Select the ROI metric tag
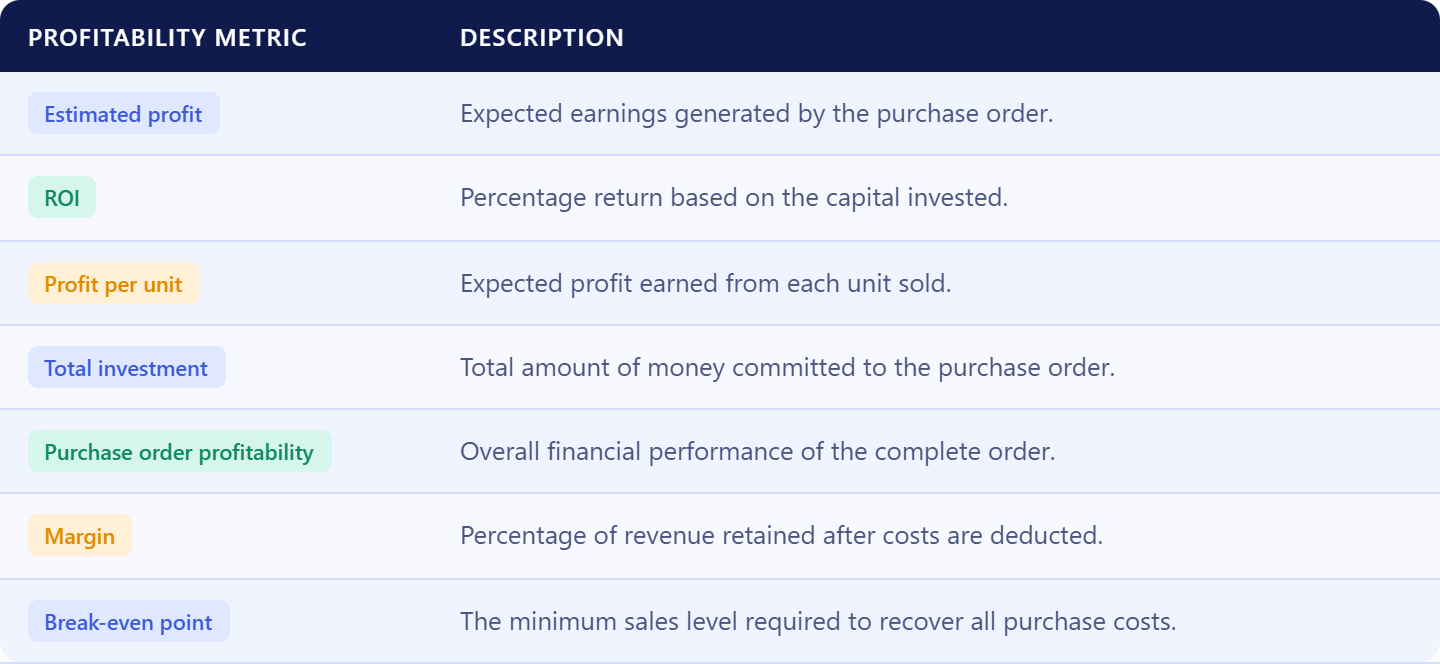Viewport: 1440px width, 664px height. pos(62,198)
